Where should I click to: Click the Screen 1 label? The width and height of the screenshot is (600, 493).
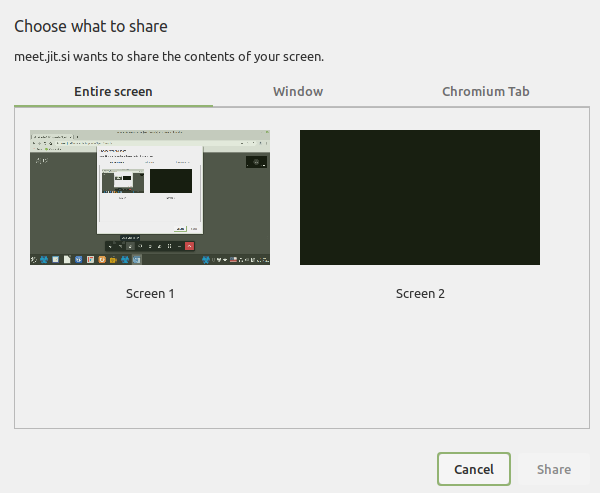click(150, 294)
